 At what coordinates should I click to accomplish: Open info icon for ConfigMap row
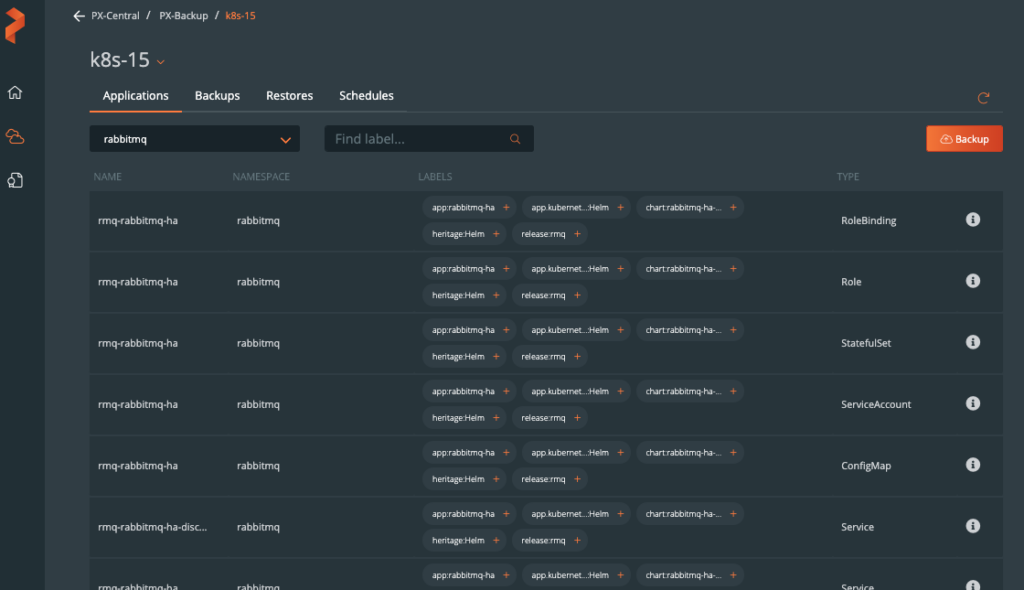(x=973, y=465)
